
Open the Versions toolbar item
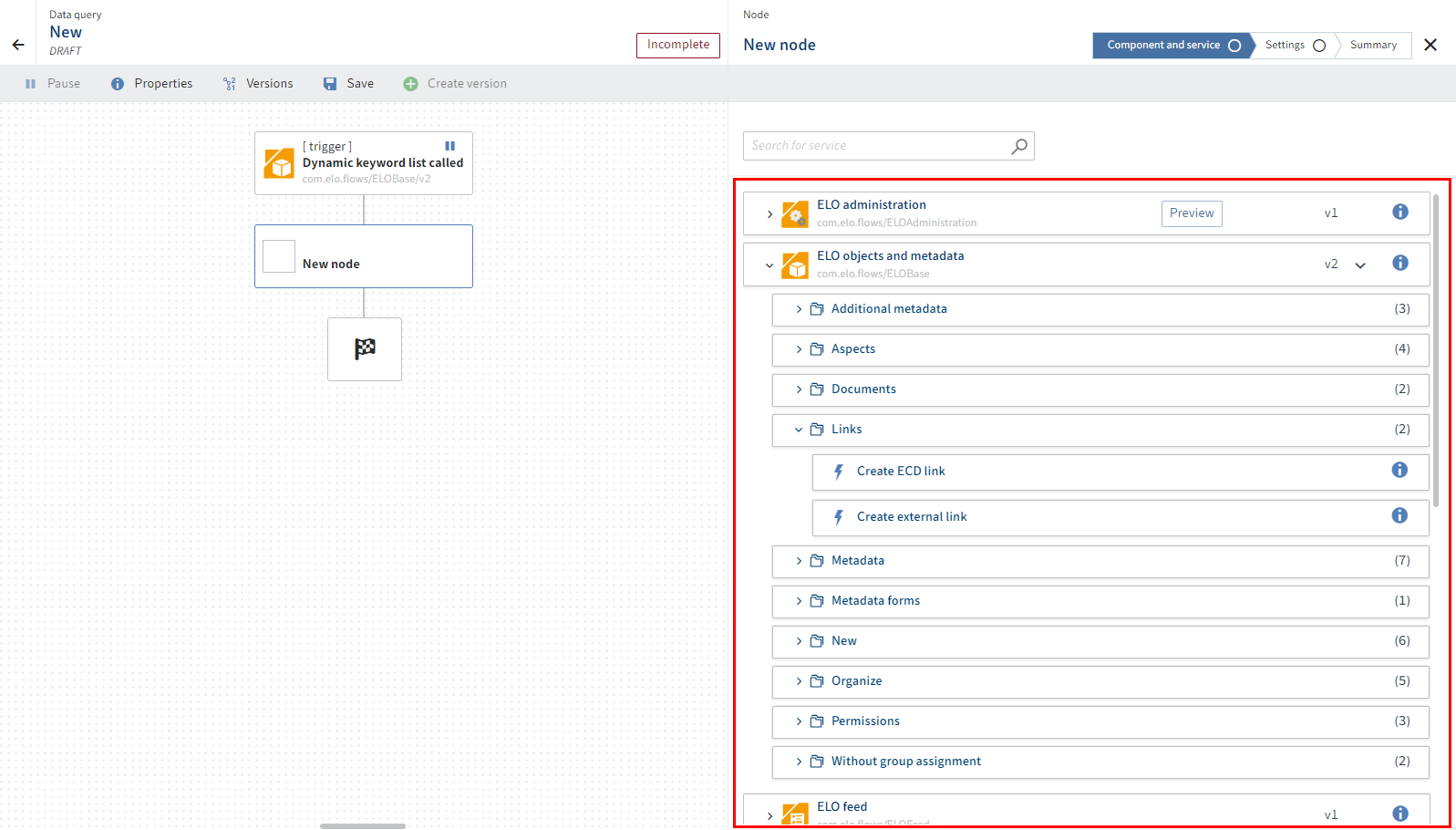click(258, 84)
